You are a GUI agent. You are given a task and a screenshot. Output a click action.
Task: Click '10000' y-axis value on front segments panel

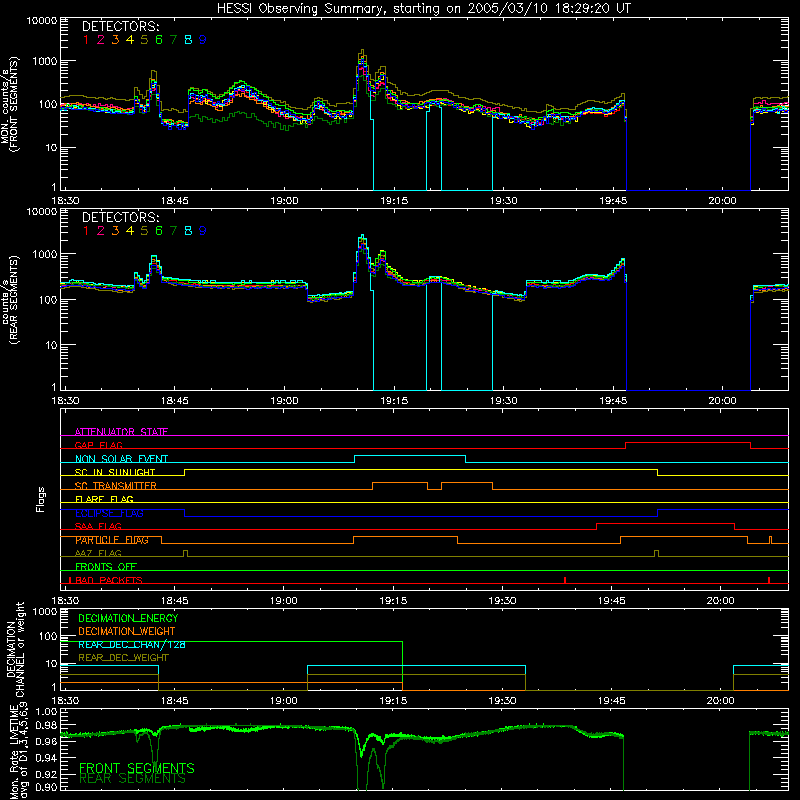click(42, 20)
